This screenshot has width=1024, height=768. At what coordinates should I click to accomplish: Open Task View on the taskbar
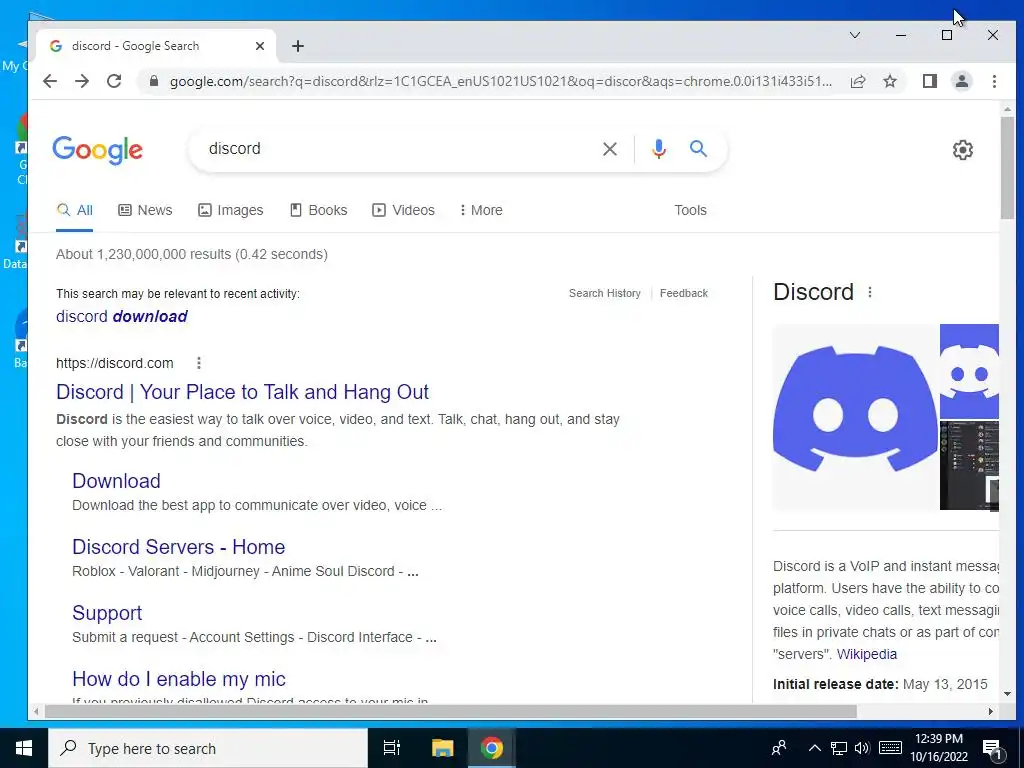click(x=392, y=748)
